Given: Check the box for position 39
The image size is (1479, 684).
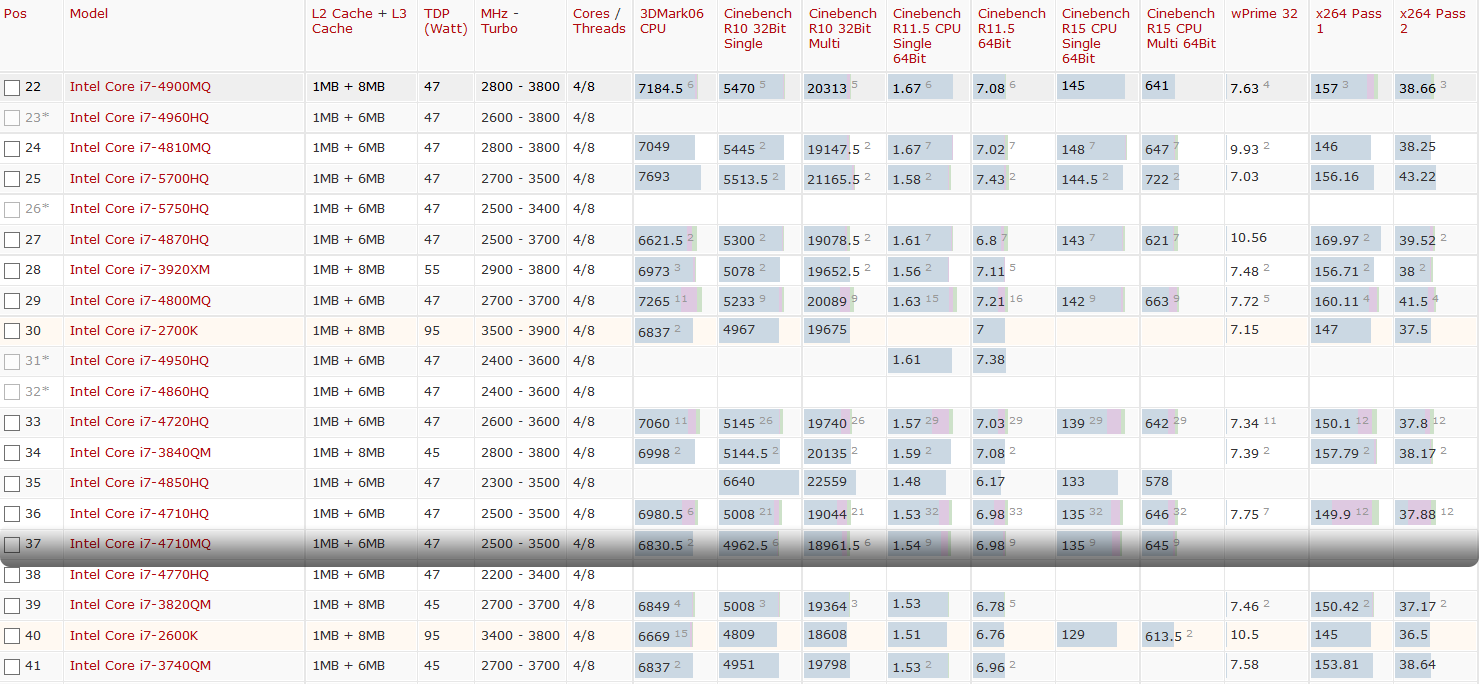Looking at the screenshot, I should tap(12, 606).
